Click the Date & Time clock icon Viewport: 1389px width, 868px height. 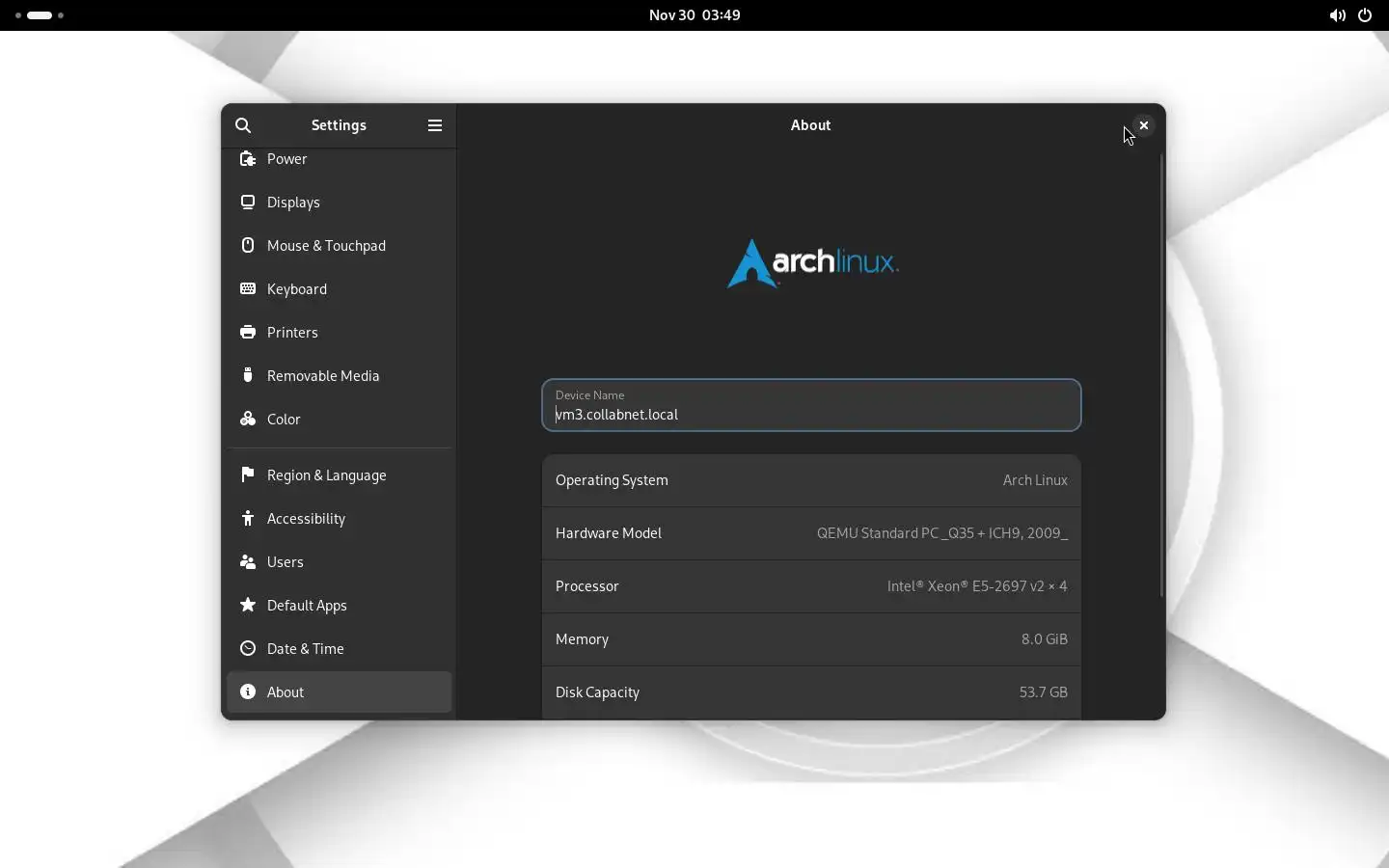point(248,649)
